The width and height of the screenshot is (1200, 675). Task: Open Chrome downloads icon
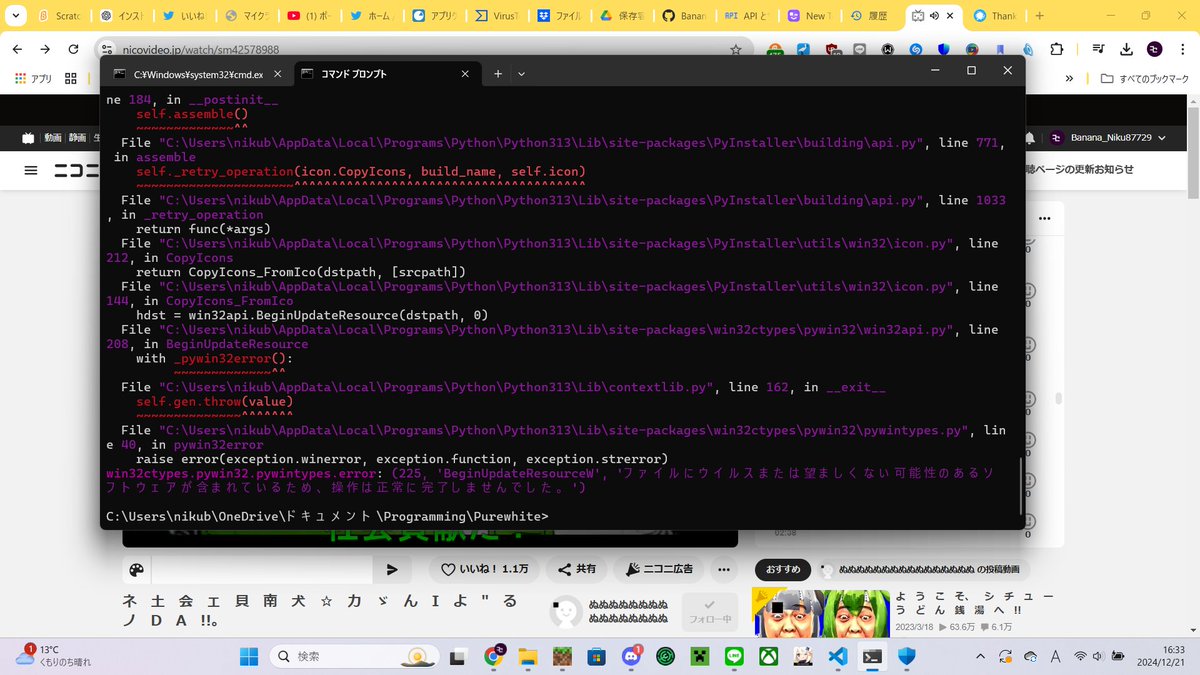point(1127,49)
